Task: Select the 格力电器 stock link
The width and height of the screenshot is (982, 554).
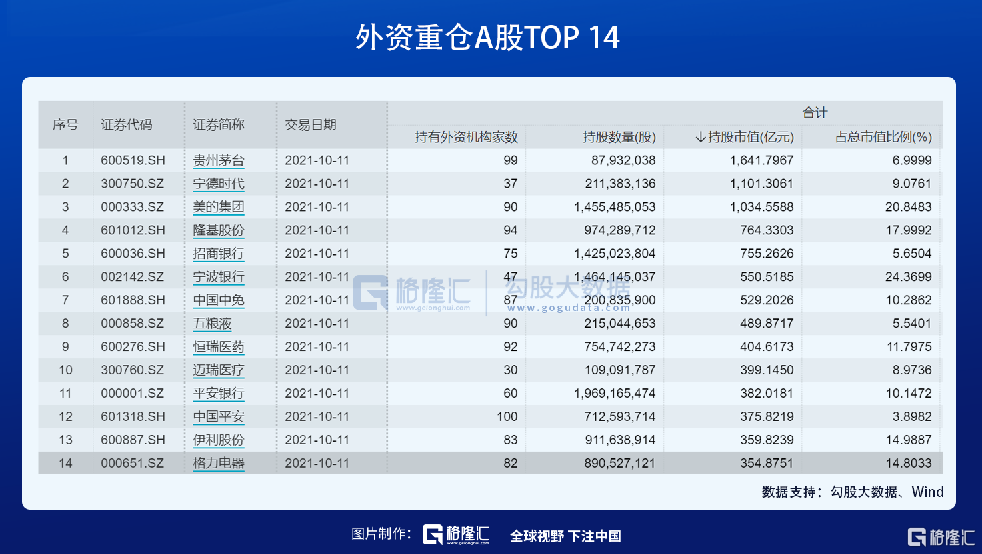Action: pyautogui.click(x=218, y=464)
